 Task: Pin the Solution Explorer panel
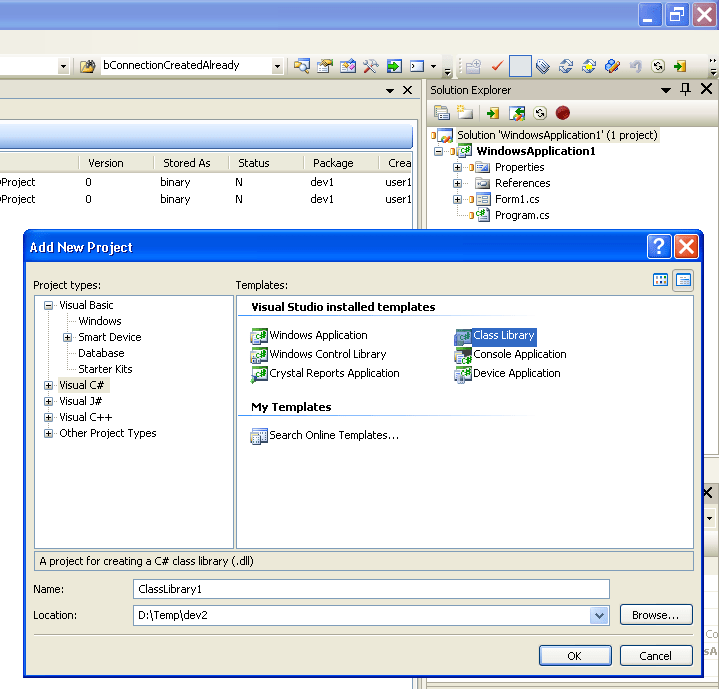click(x=686, y=89)
